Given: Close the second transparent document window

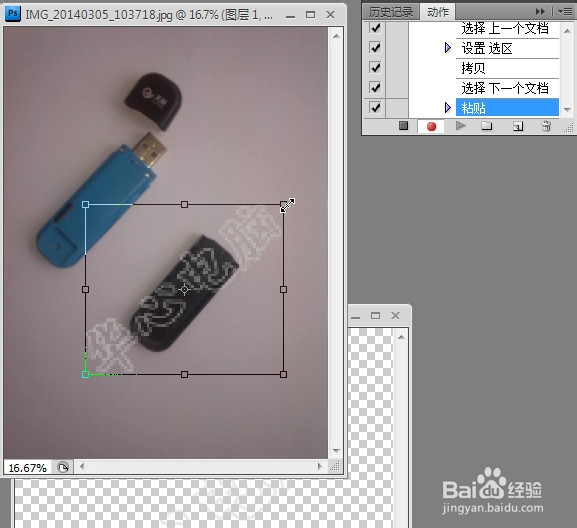Looking at the screenshot, I should point(395,316).
